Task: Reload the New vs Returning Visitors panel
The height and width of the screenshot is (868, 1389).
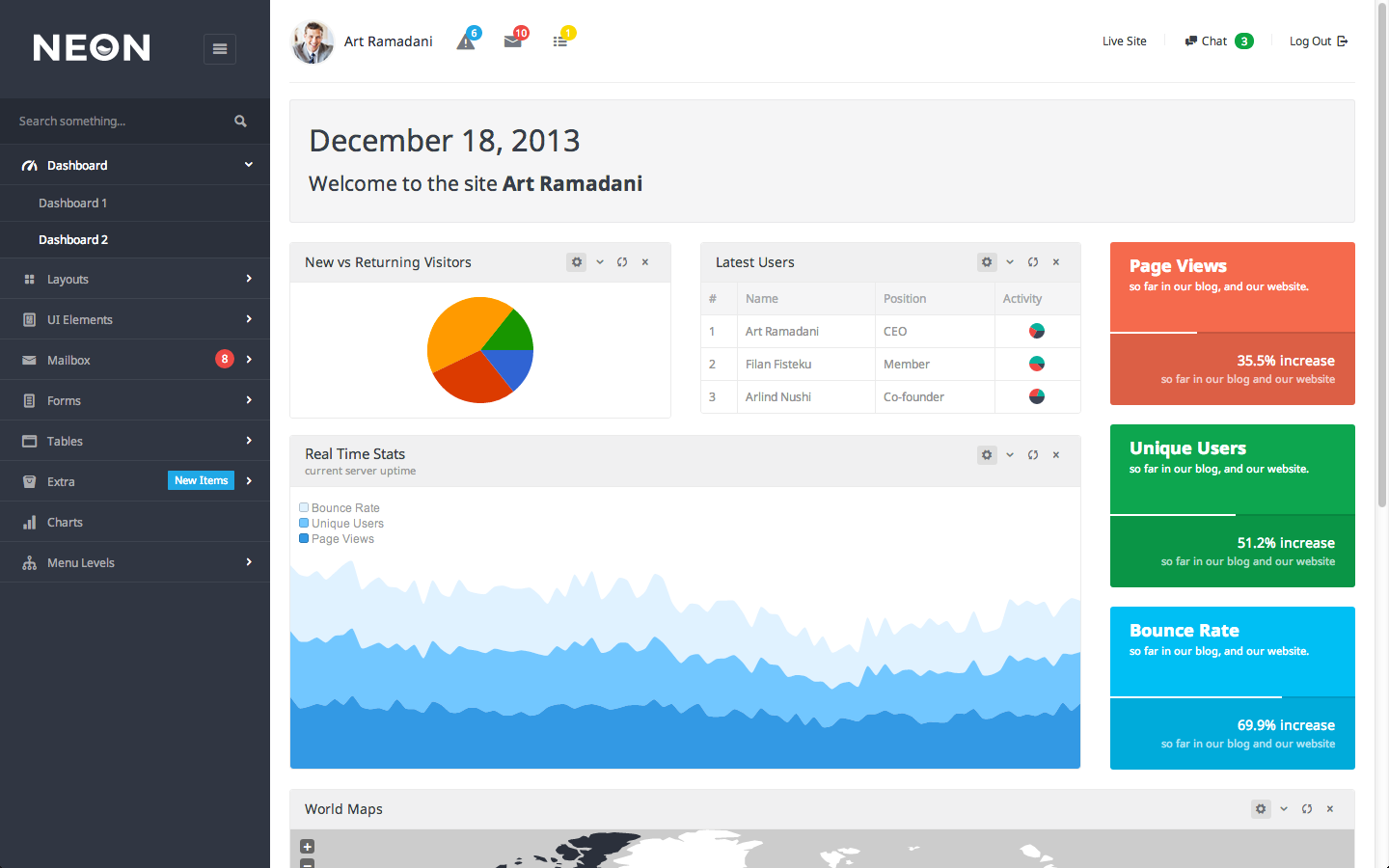Action: [622, 262]
